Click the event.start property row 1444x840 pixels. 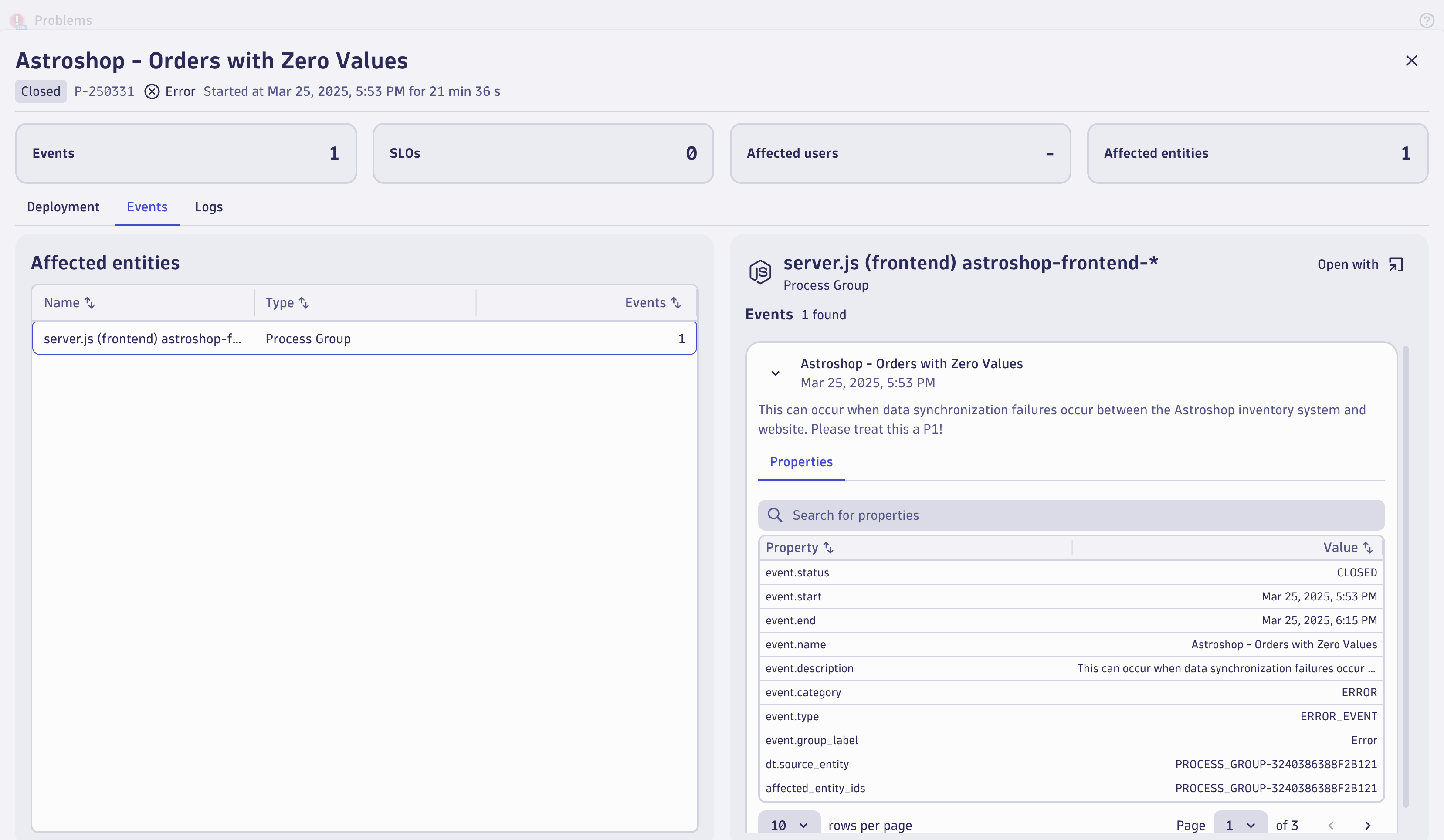(x=1071, y=596)
